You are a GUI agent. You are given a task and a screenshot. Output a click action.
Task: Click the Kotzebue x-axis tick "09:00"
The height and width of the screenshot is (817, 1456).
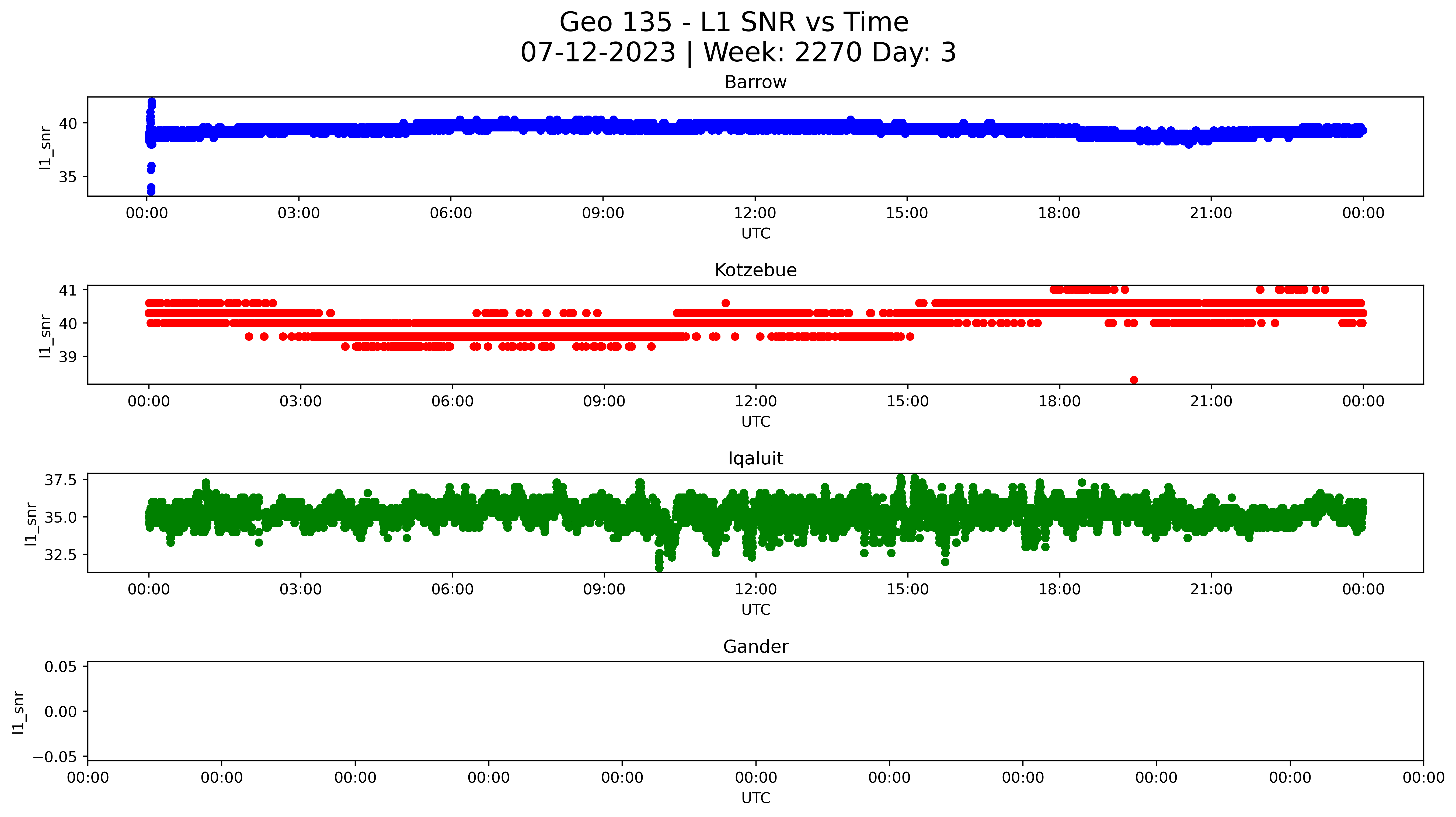pos(604,401)
